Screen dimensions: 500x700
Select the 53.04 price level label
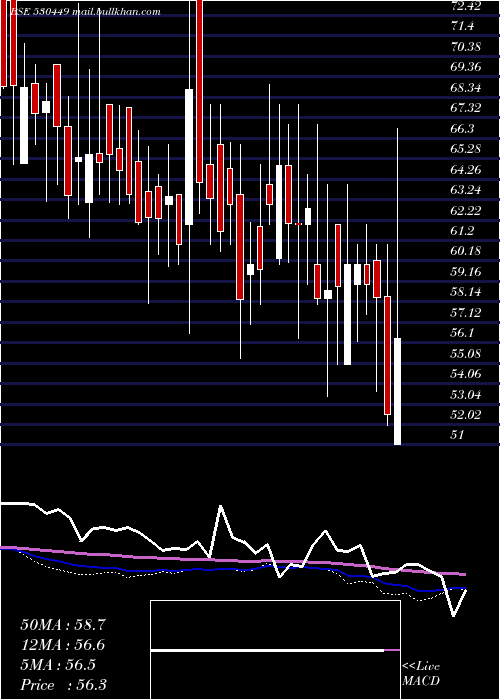[466, 395]
